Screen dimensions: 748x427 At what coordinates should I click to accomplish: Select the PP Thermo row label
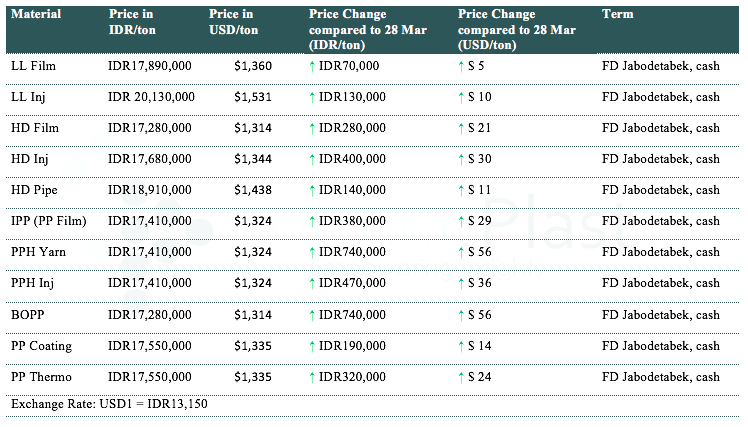[42, 377]
